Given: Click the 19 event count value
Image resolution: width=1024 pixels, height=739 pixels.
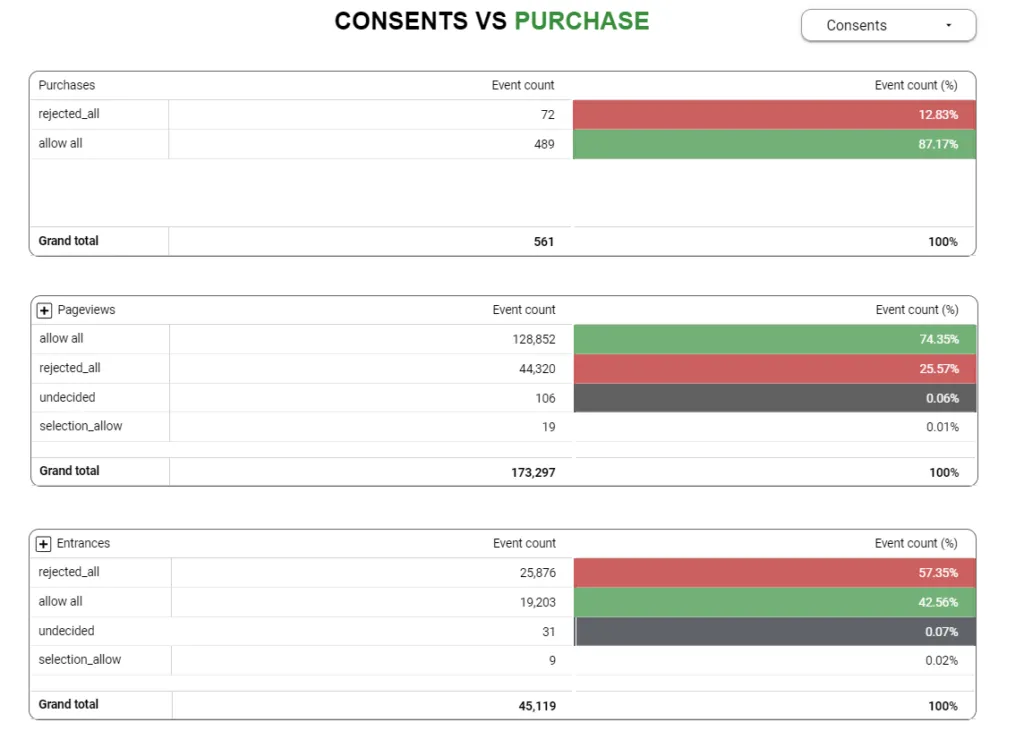Looking at the screenshot, I should click(549, 427).
